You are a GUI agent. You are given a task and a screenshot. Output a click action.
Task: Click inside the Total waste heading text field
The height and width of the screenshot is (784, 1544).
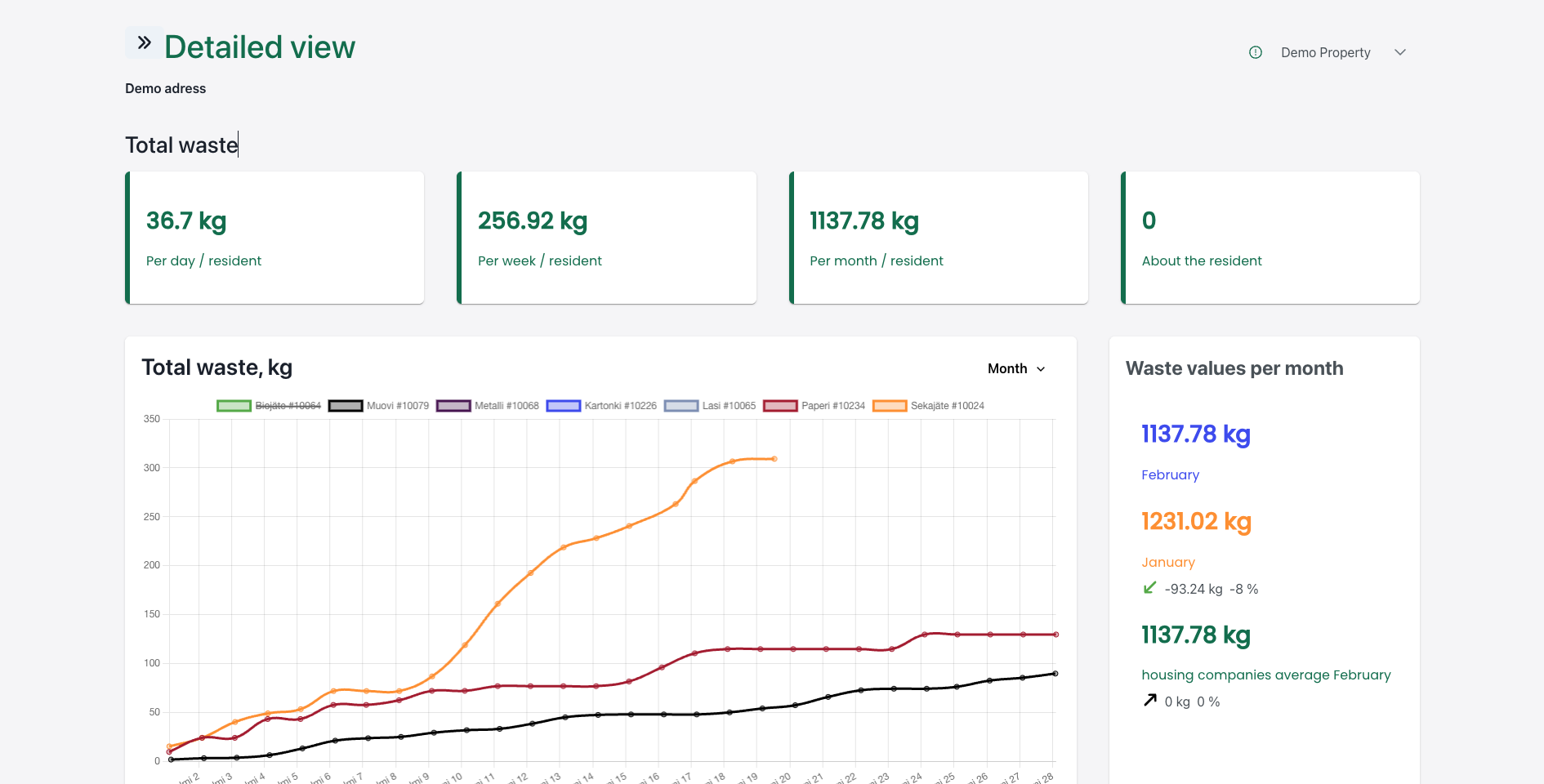(181, 145)
